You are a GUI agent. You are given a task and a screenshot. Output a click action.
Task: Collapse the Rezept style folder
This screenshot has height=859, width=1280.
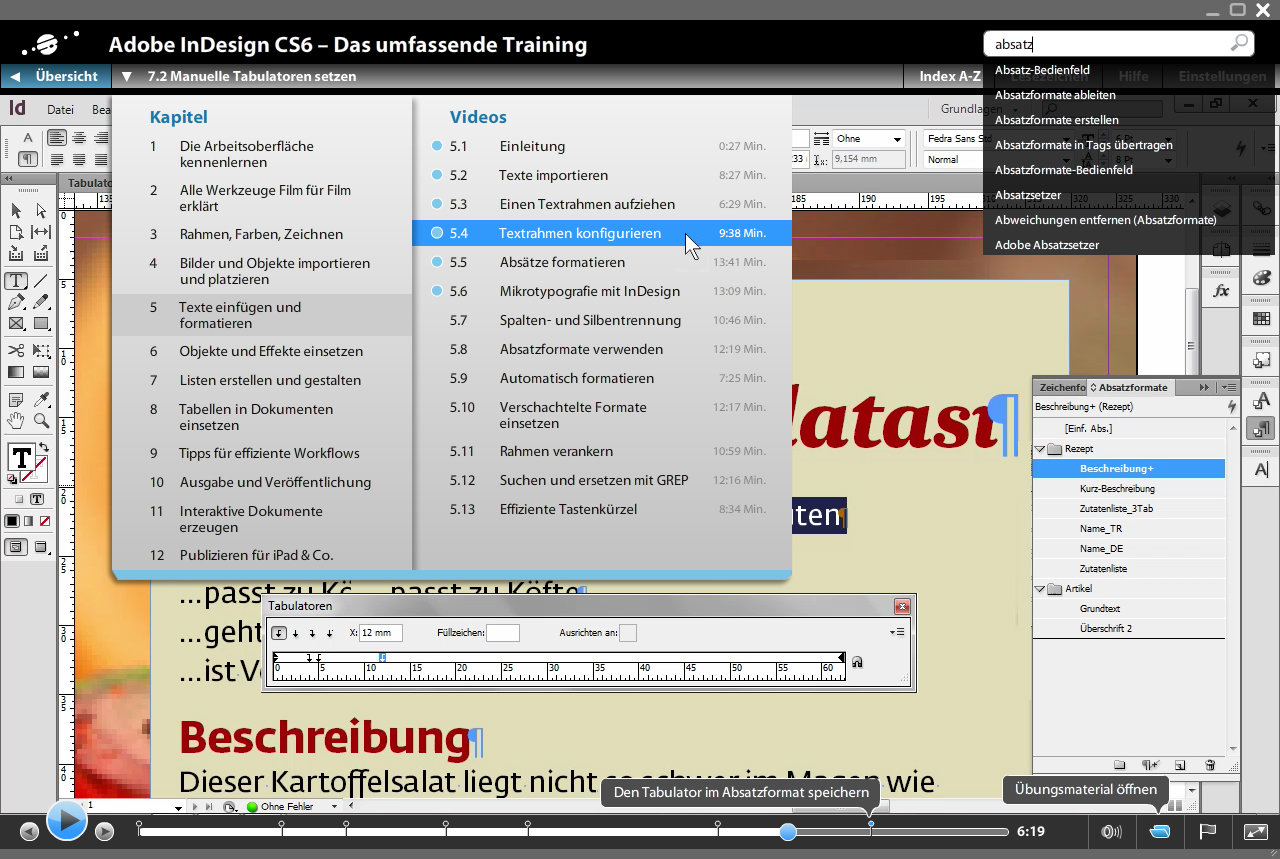[1040, 449]
